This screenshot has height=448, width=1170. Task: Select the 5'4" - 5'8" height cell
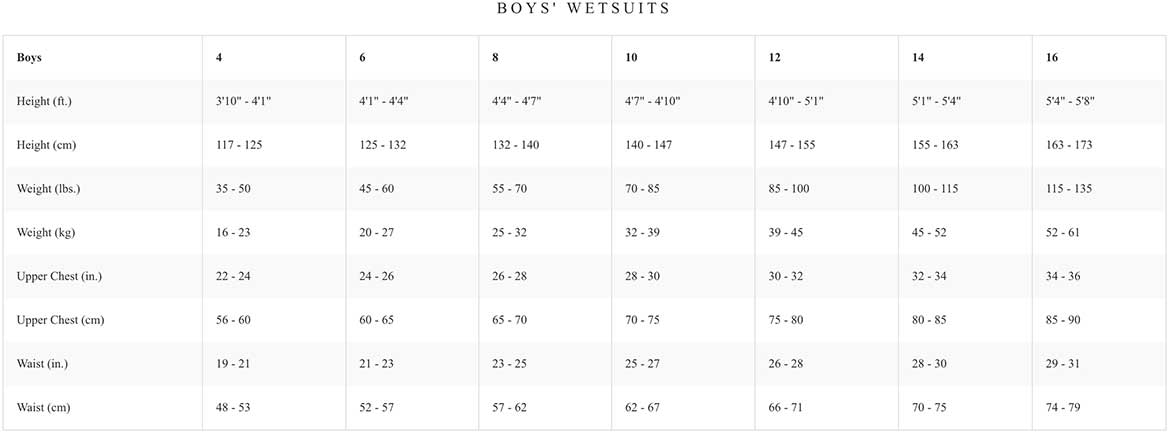(1071, 102)
